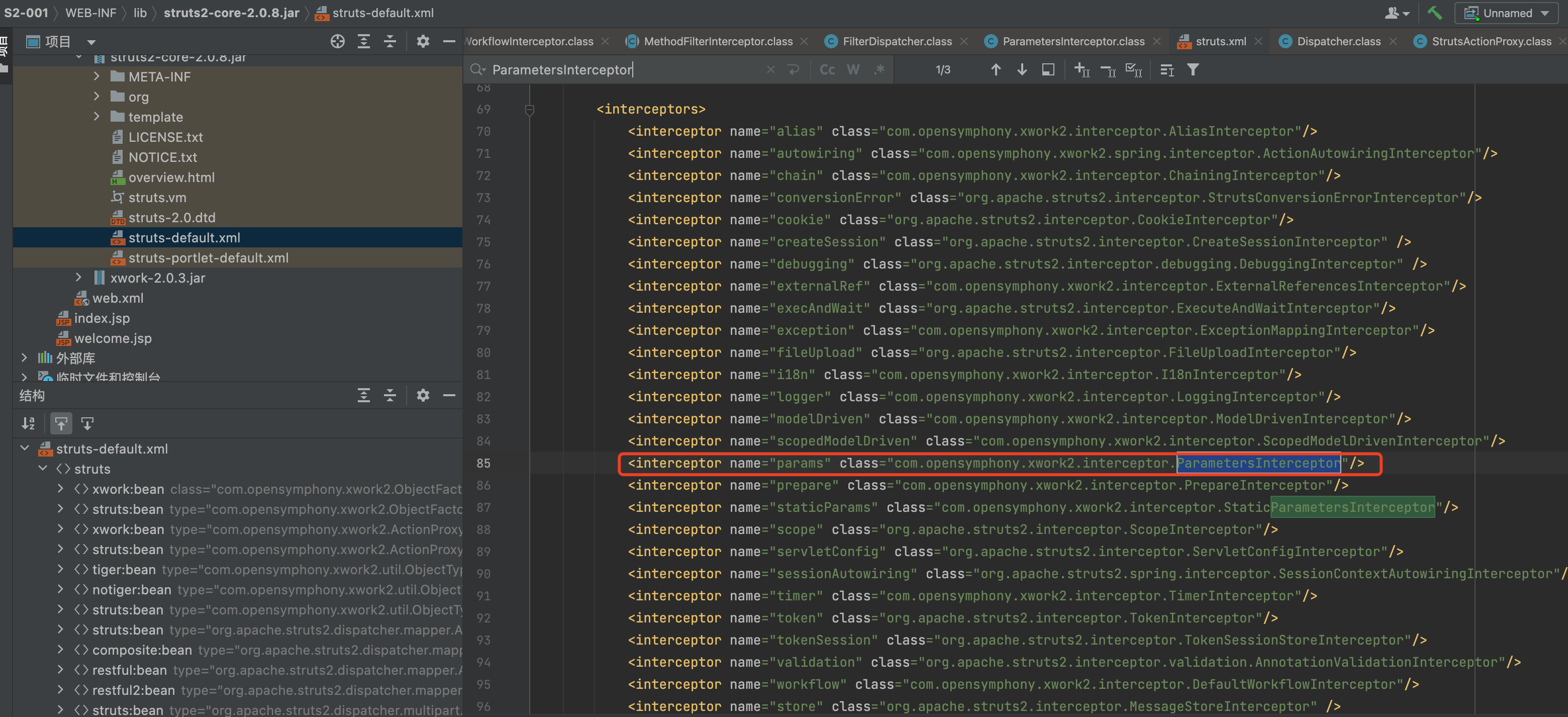Collapse all in Project panel toolbar

(389, 41)
